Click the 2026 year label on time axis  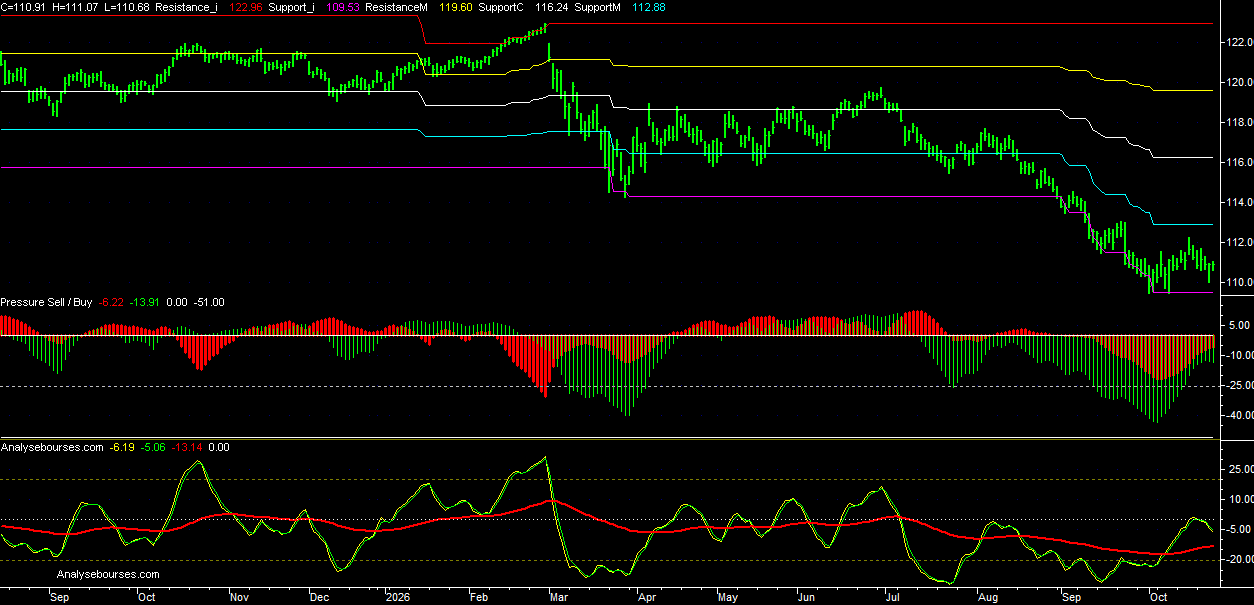[x=397, y=597]
